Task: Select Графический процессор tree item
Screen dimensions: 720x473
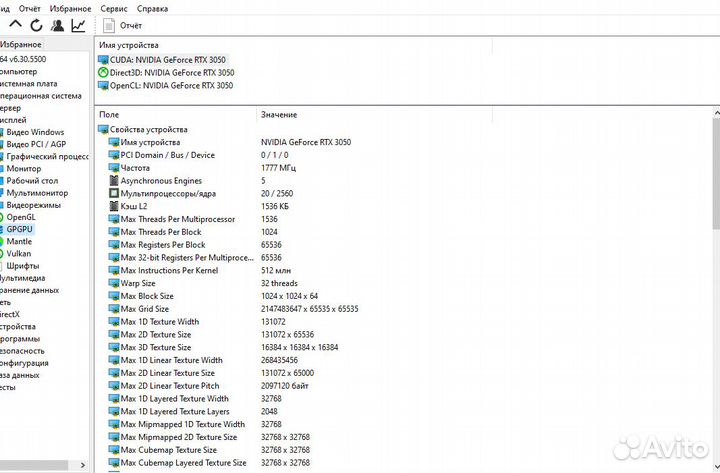Action: coord(47,157)
